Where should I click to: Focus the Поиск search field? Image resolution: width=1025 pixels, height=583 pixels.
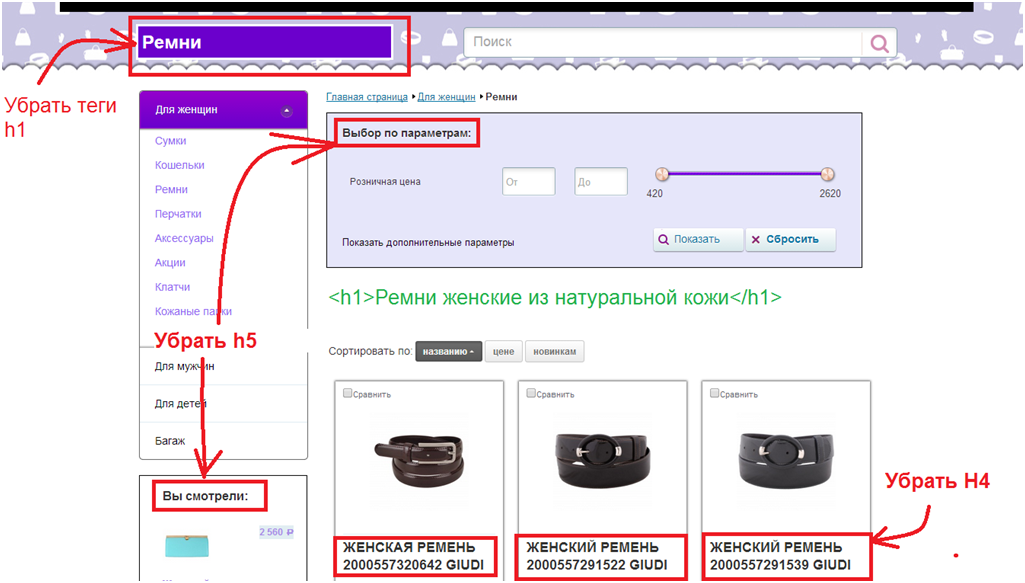click(662, 42)
